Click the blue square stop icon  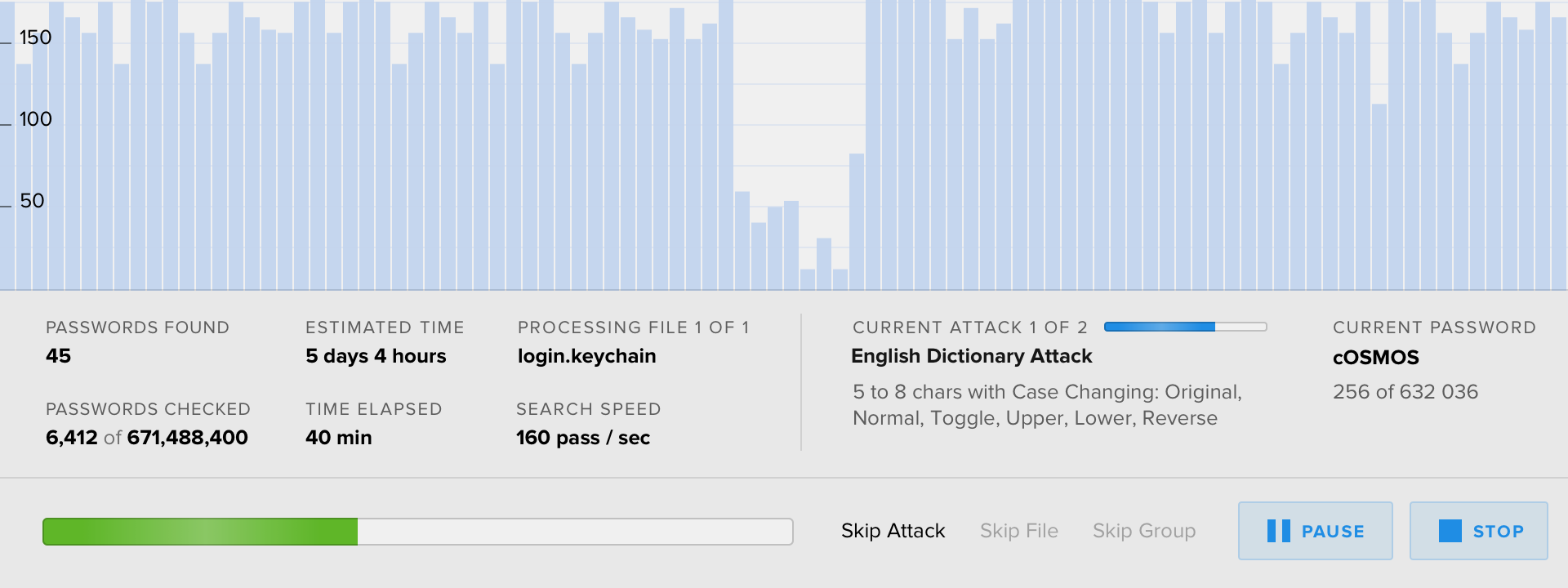click(1450, 531)
